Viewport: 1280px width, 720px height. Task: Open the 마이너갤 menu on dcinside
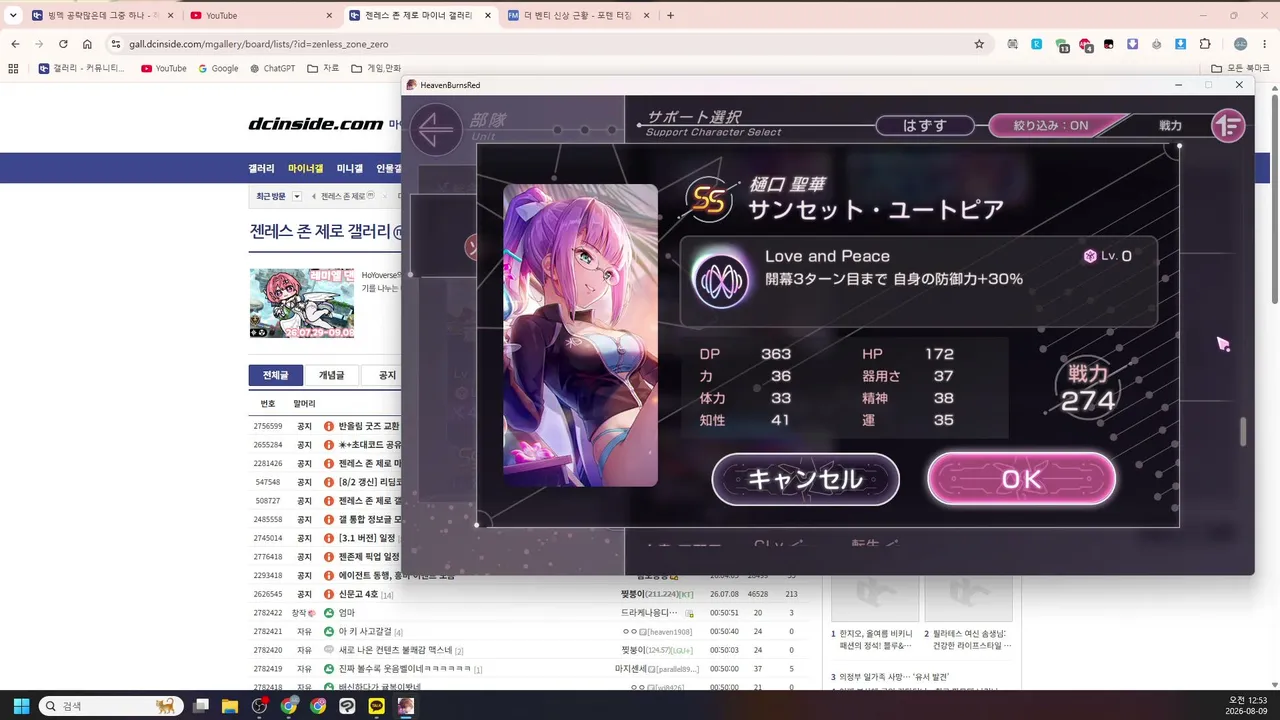(x=305, y=169)
